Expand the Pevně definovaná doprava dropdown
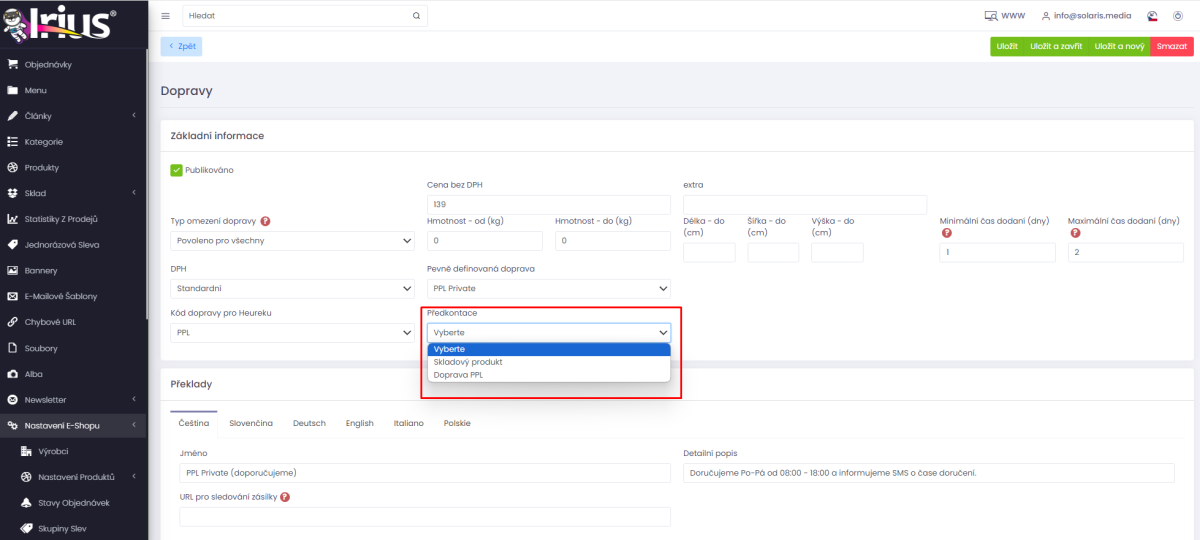This screenshot has width=1200, height=540. [549, 288]
